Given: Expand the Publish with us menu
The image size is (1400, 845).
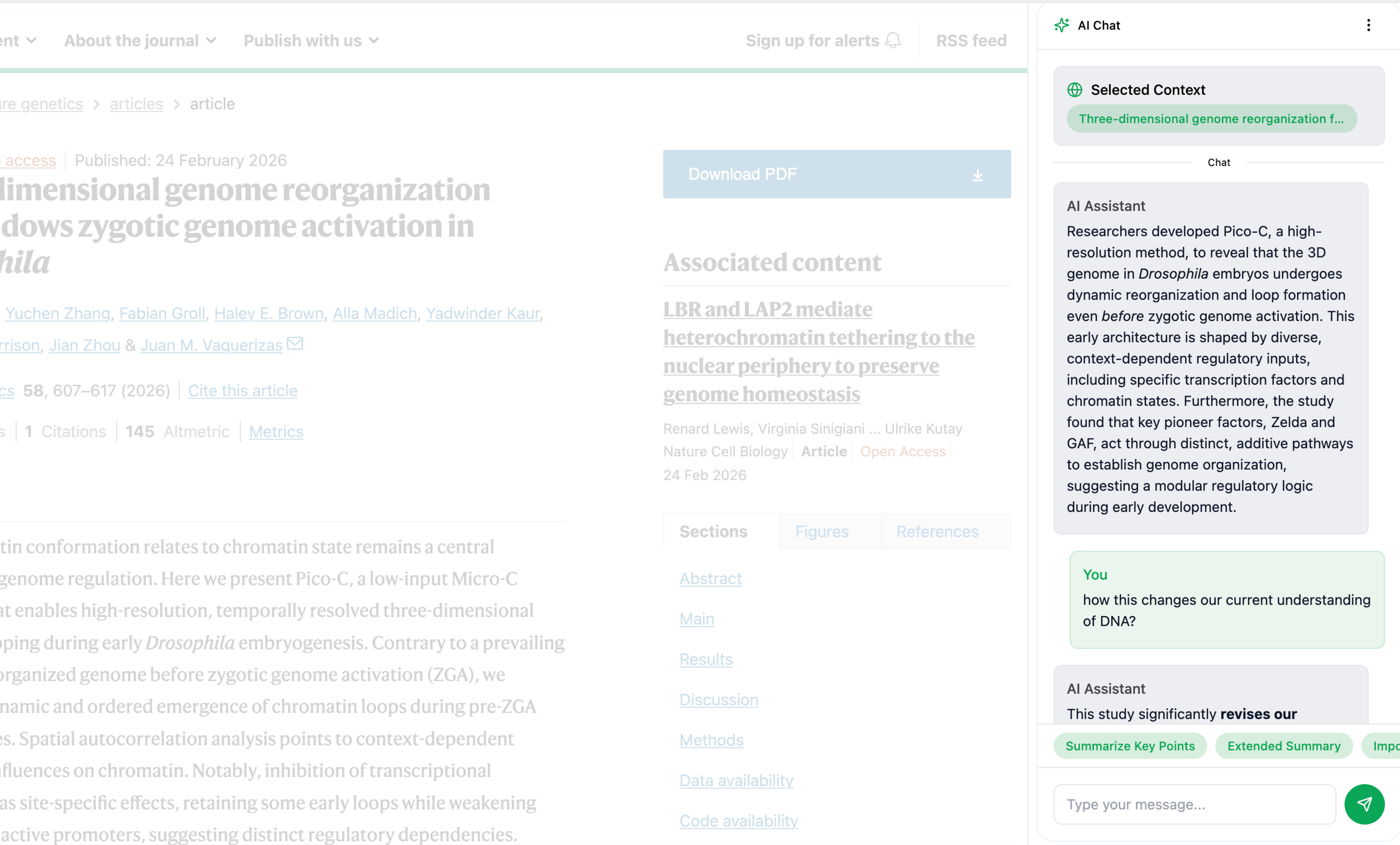Looking at the screenshot, I should [311, 41].
